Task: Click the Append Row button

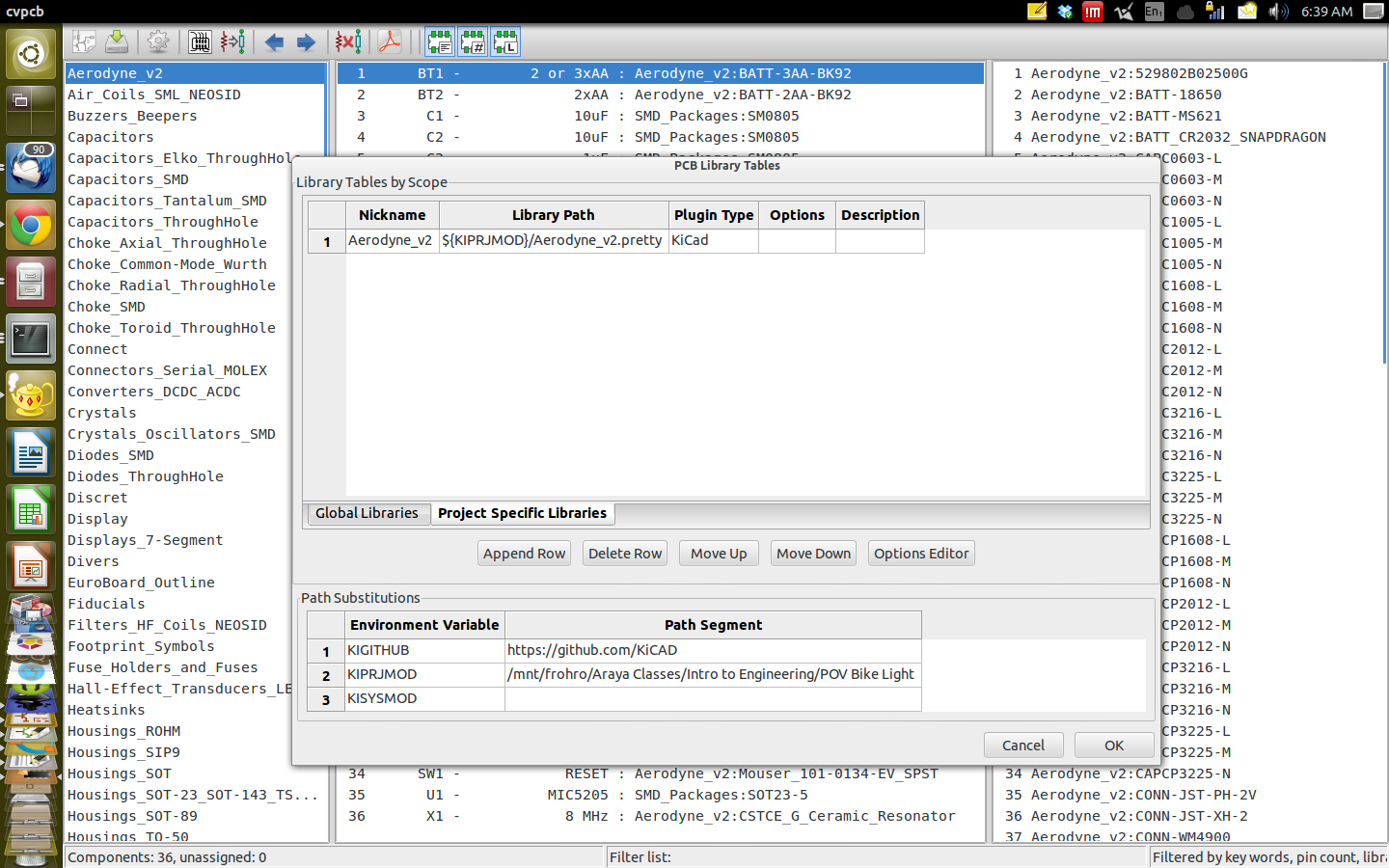Action: coord(524,554)
